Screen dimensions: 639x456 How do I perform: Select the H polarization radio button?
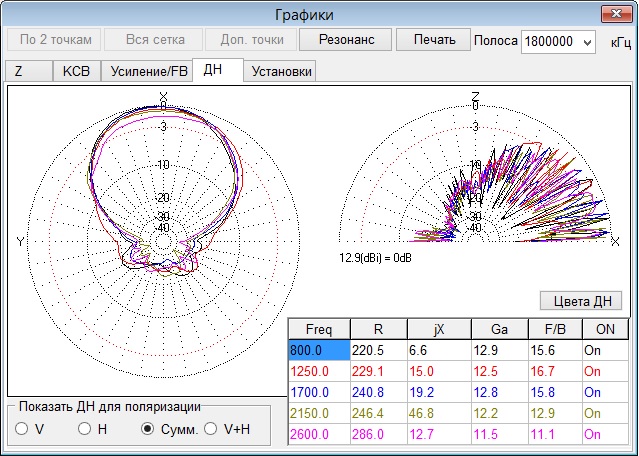click(x=86, y=429)
